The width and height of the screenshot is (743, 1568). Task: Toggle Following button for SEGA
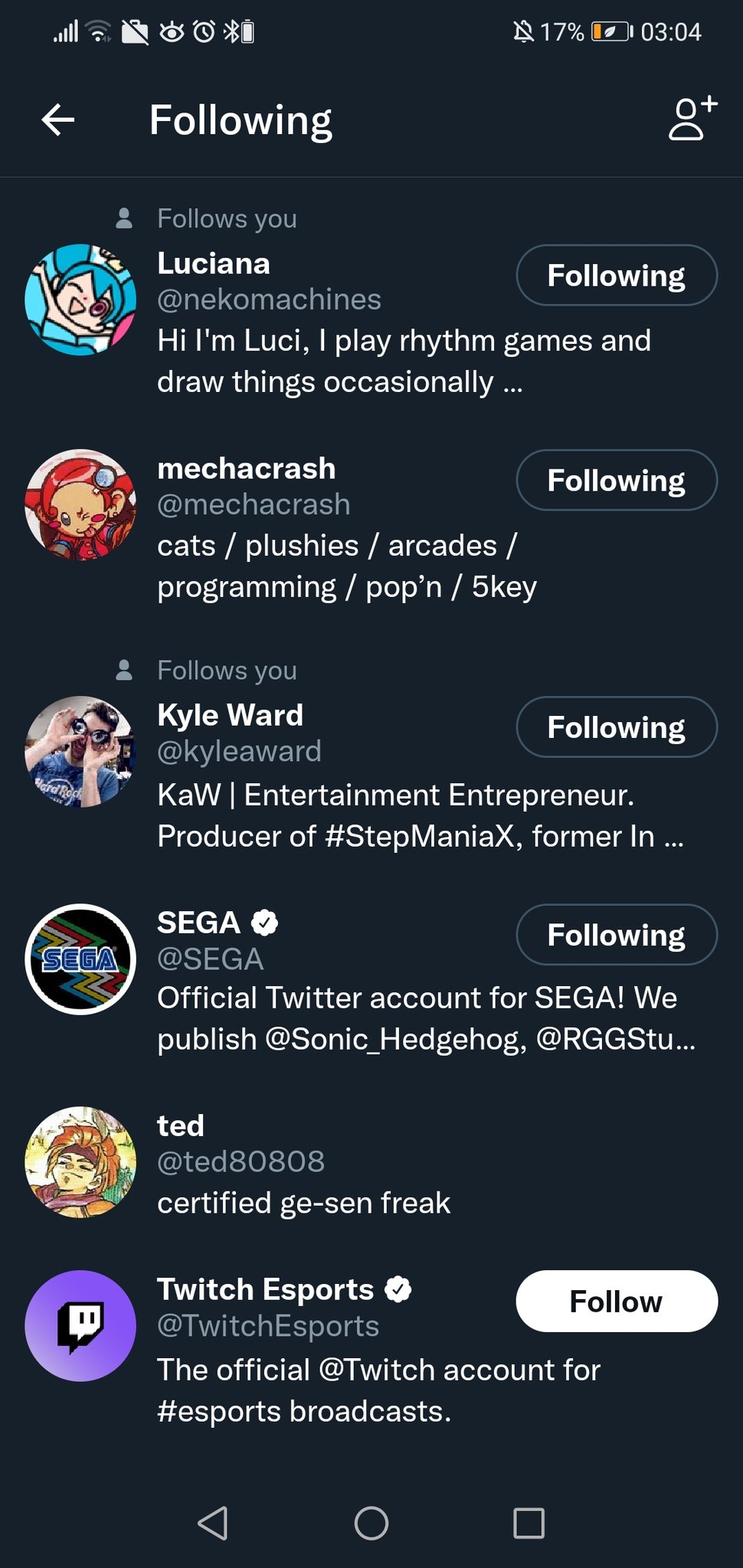pyautogui.click(x=617, y=935)
